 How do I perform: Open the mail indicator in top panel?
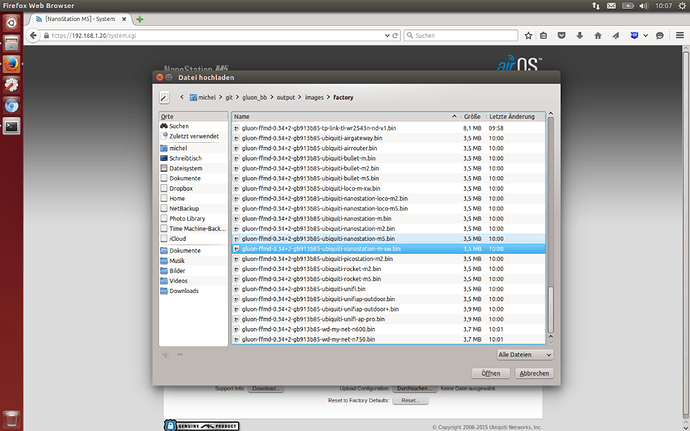coord(611,6)
